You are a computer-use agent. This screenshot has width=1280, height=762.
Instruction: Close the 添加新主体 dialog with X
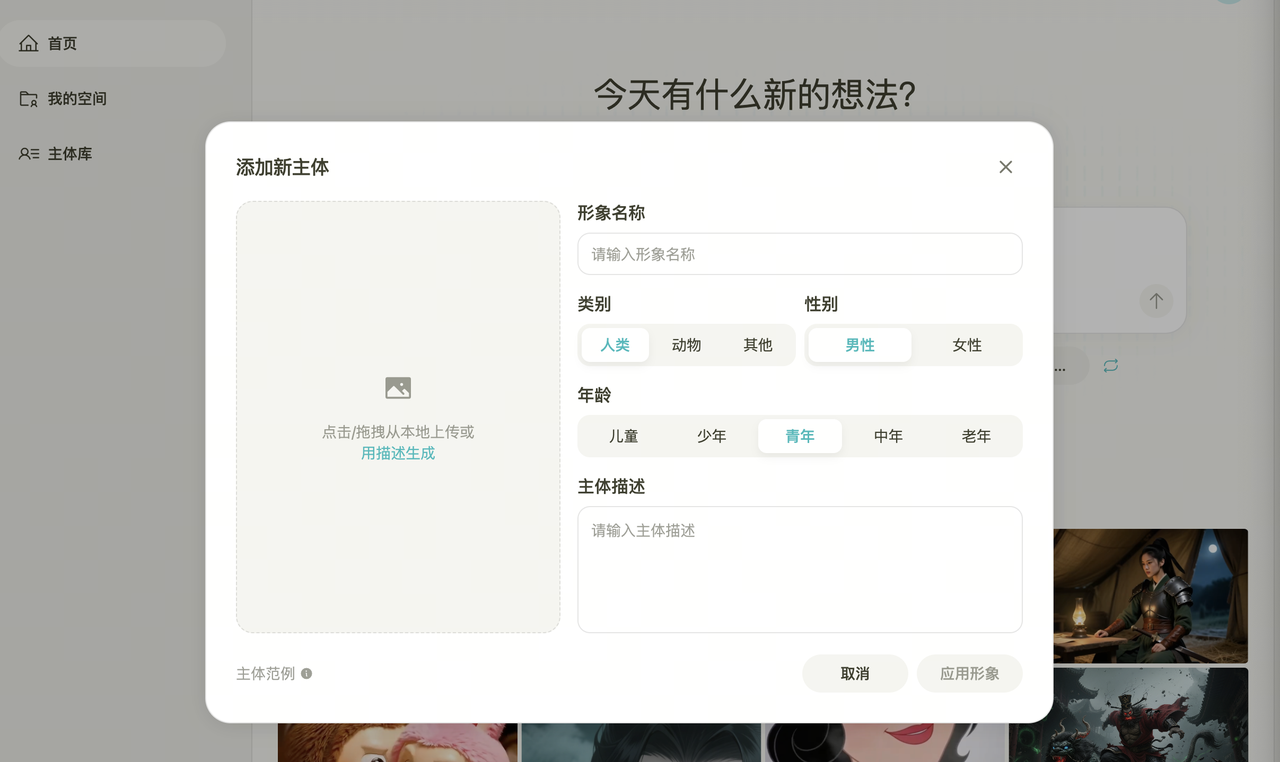coord(1005,167)
